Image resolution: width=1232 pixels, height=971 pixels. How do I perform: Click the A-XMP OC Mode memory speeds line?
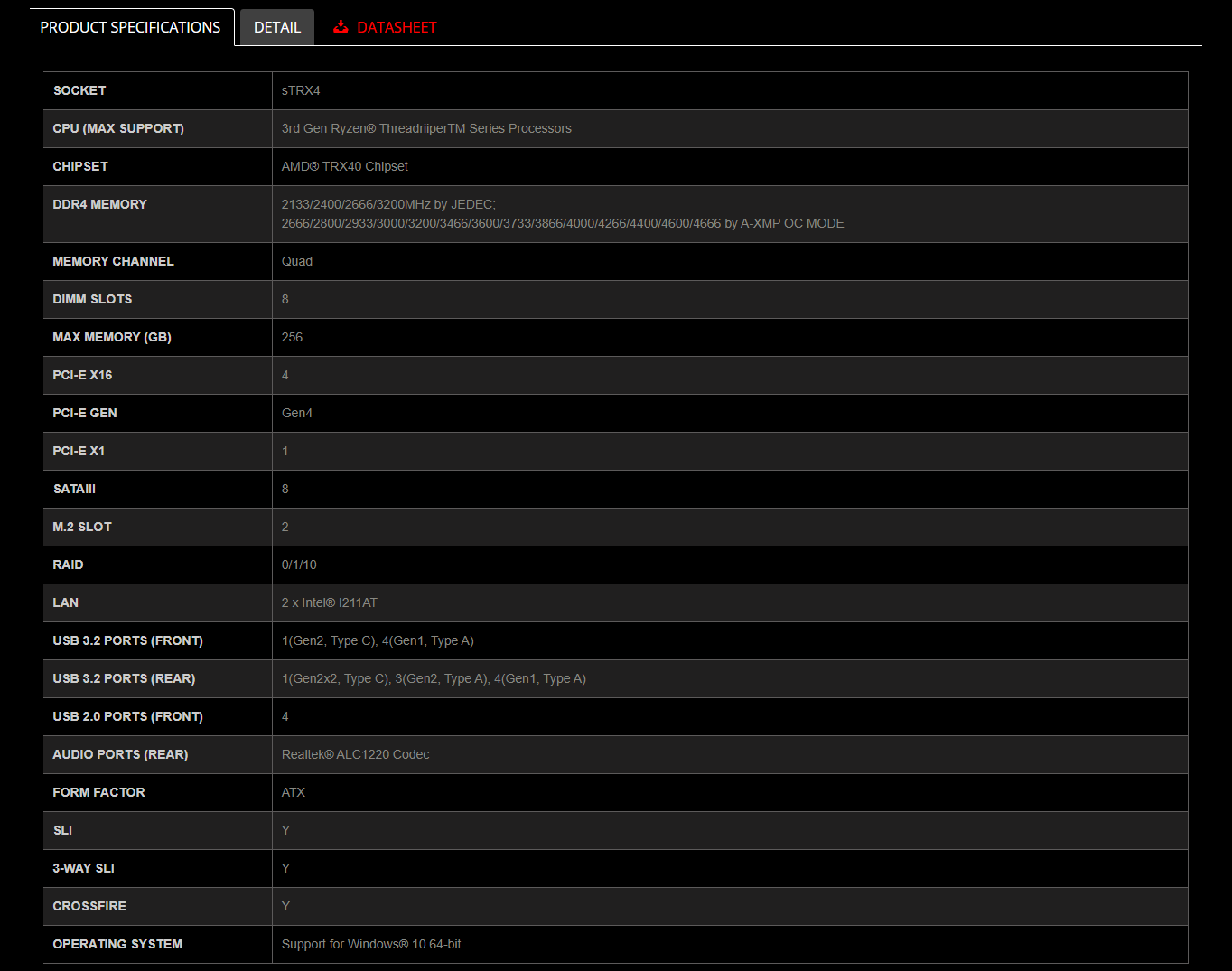(562, 223)
